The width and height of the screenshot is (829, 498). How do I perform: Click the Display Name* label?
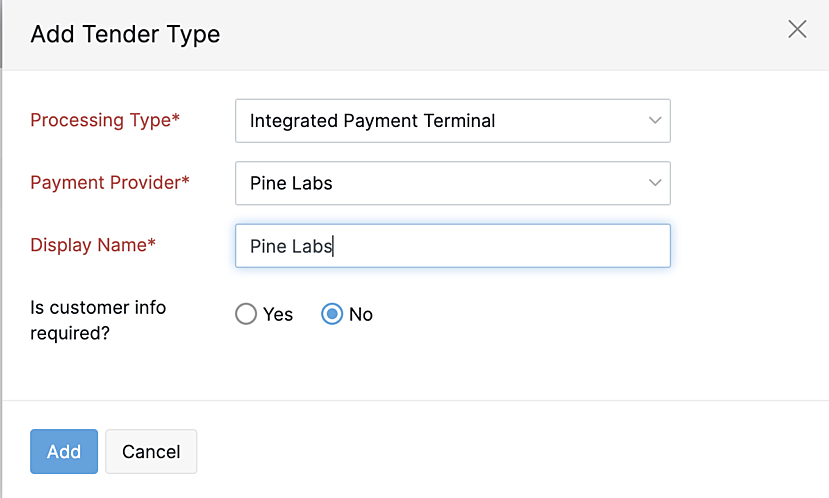click(93, 245)
